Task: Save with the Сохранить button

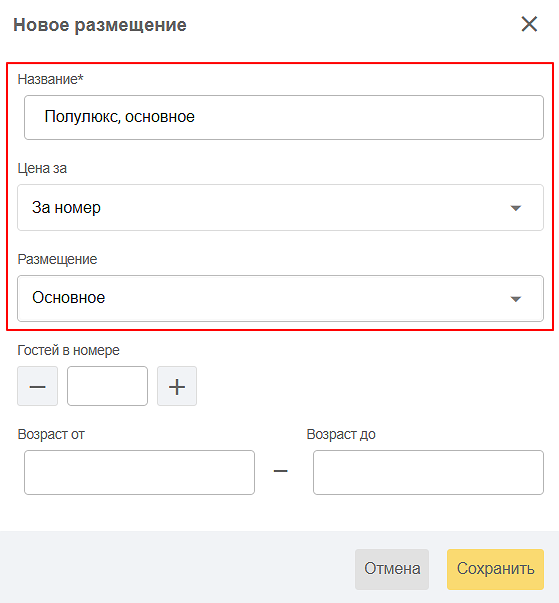Action: pyautogui.click(x=495, y=569)
